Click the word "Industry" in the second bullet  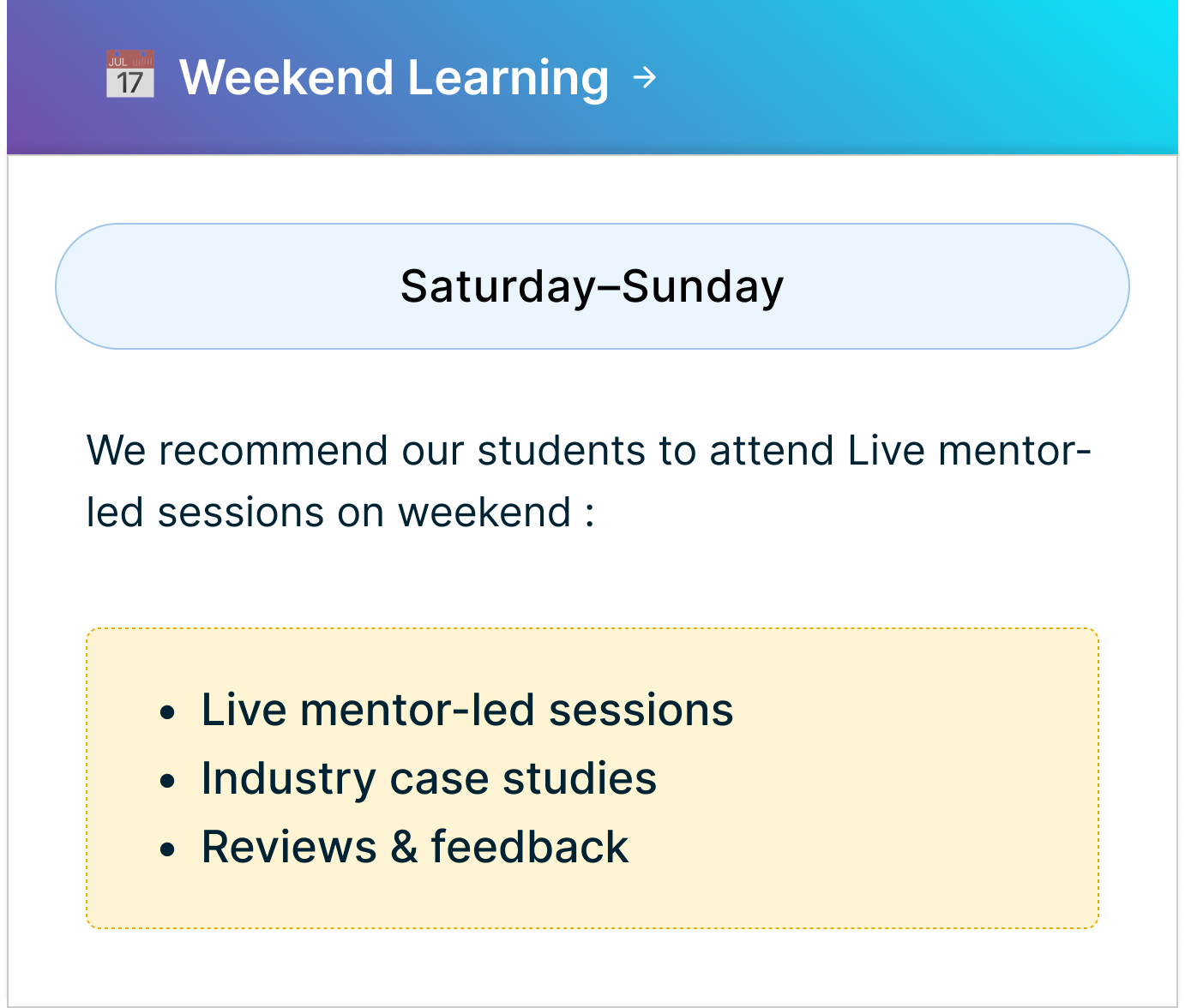pyautogui.click(x=288, y=779)
